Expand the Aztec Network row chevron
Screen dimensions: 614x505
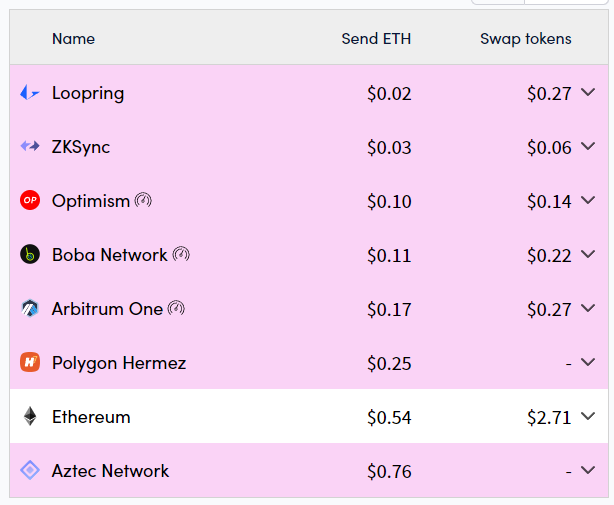[x=588, y=471]
